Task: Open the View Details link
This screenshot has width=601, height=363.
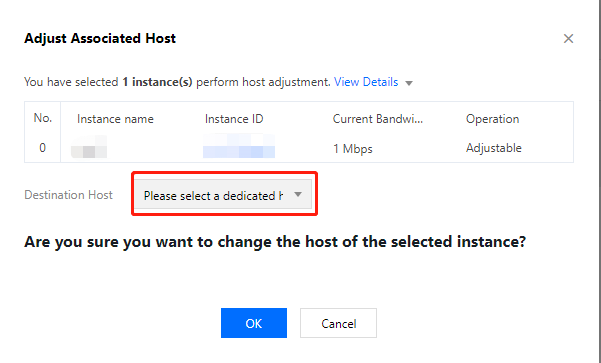Action: pyautogui.click(x=366, y=82)
